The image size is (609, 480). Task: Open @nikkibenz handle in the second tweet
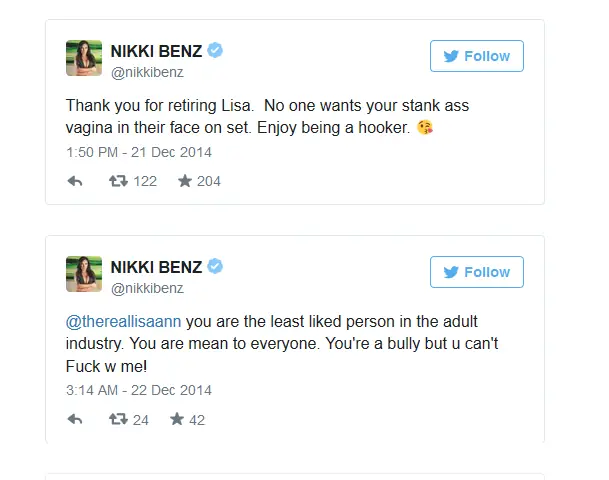147,288
